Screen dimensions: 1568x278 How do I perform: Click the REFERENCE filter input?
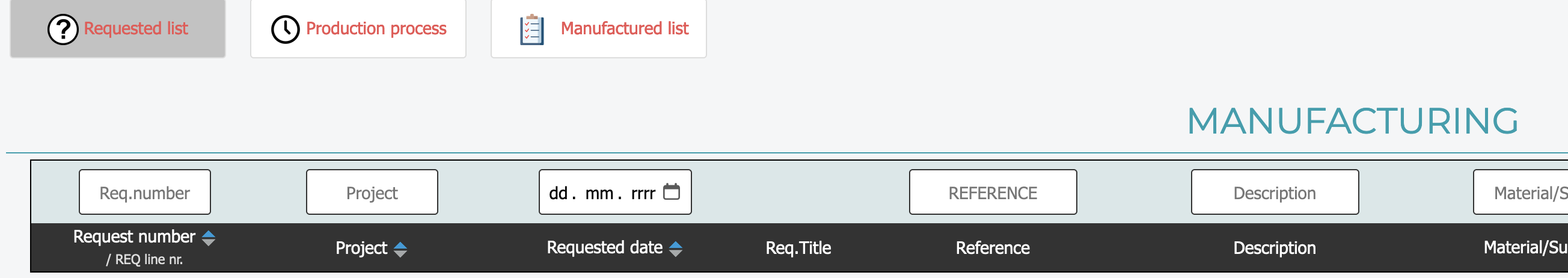coord(992,193)
